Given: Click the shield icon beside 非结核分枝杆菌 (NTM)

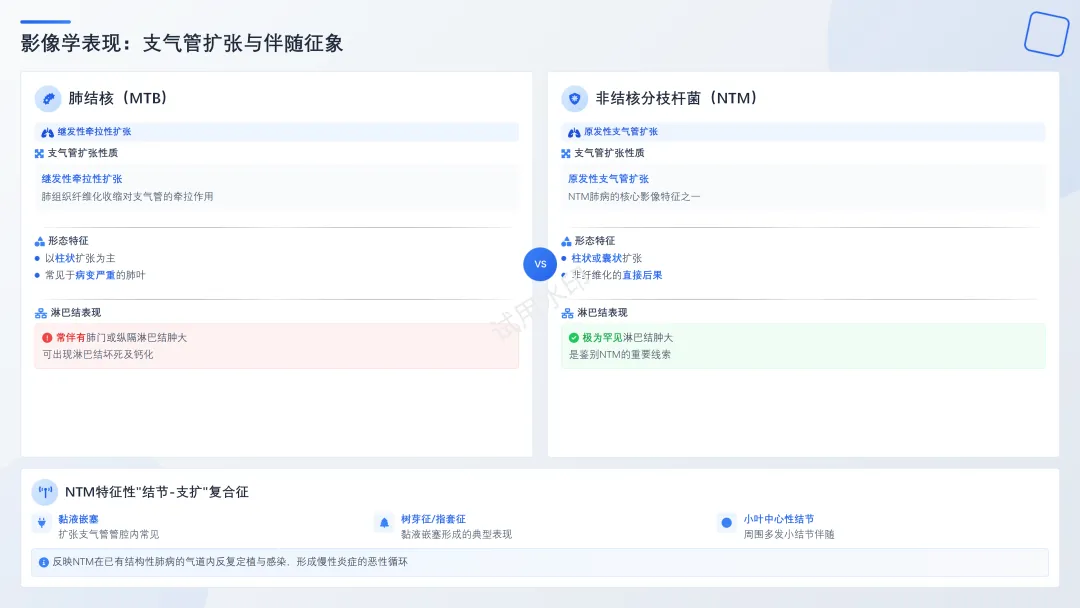Looking at the screenshot, I should [574, 98].
